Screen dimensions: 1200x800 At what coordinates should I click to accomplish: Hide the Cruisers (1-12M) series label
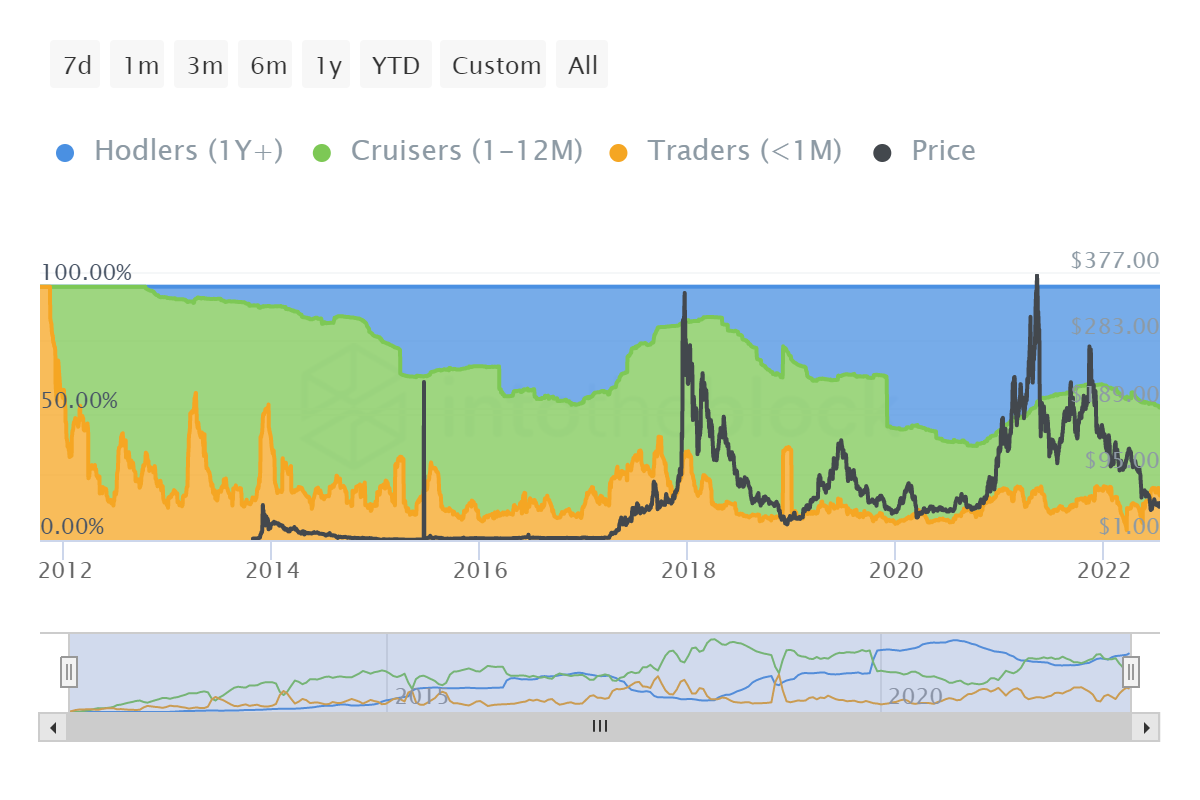click(x=467, y=151)
